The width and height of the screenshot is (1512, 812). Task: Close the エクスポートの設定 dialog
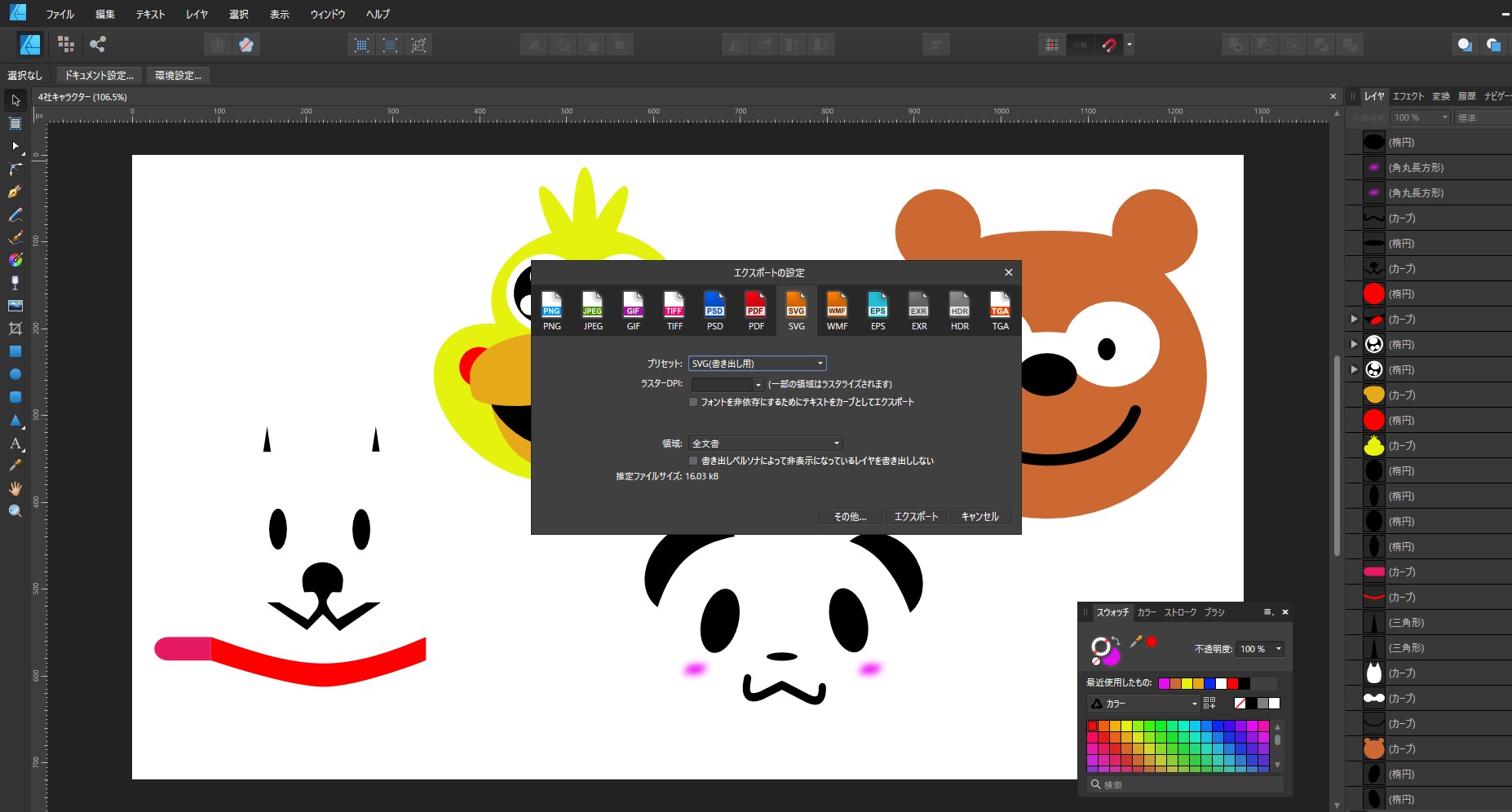[1009, 272]
